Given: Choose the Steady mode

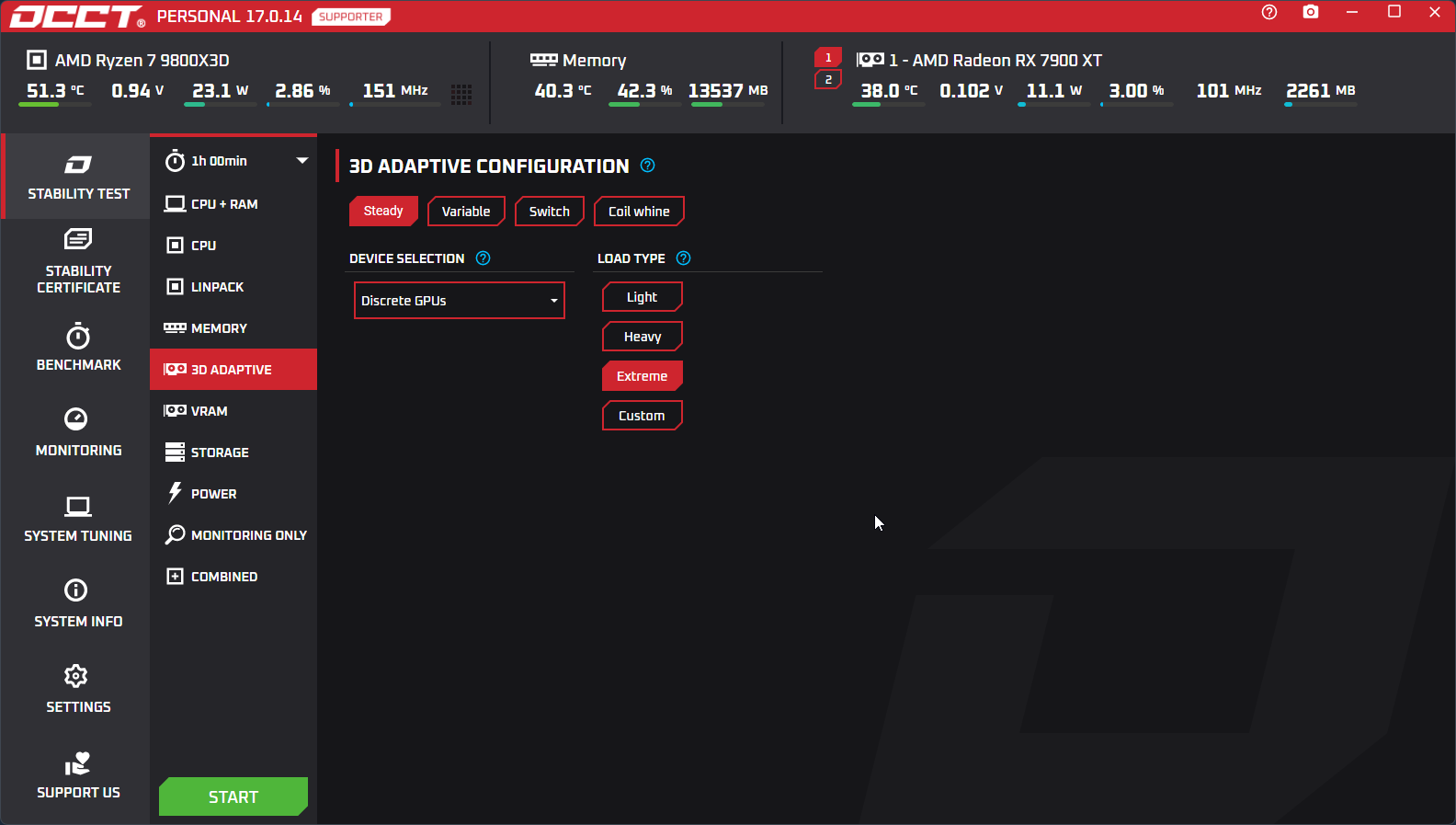Looking at the screenshot, I should [383, 211].
